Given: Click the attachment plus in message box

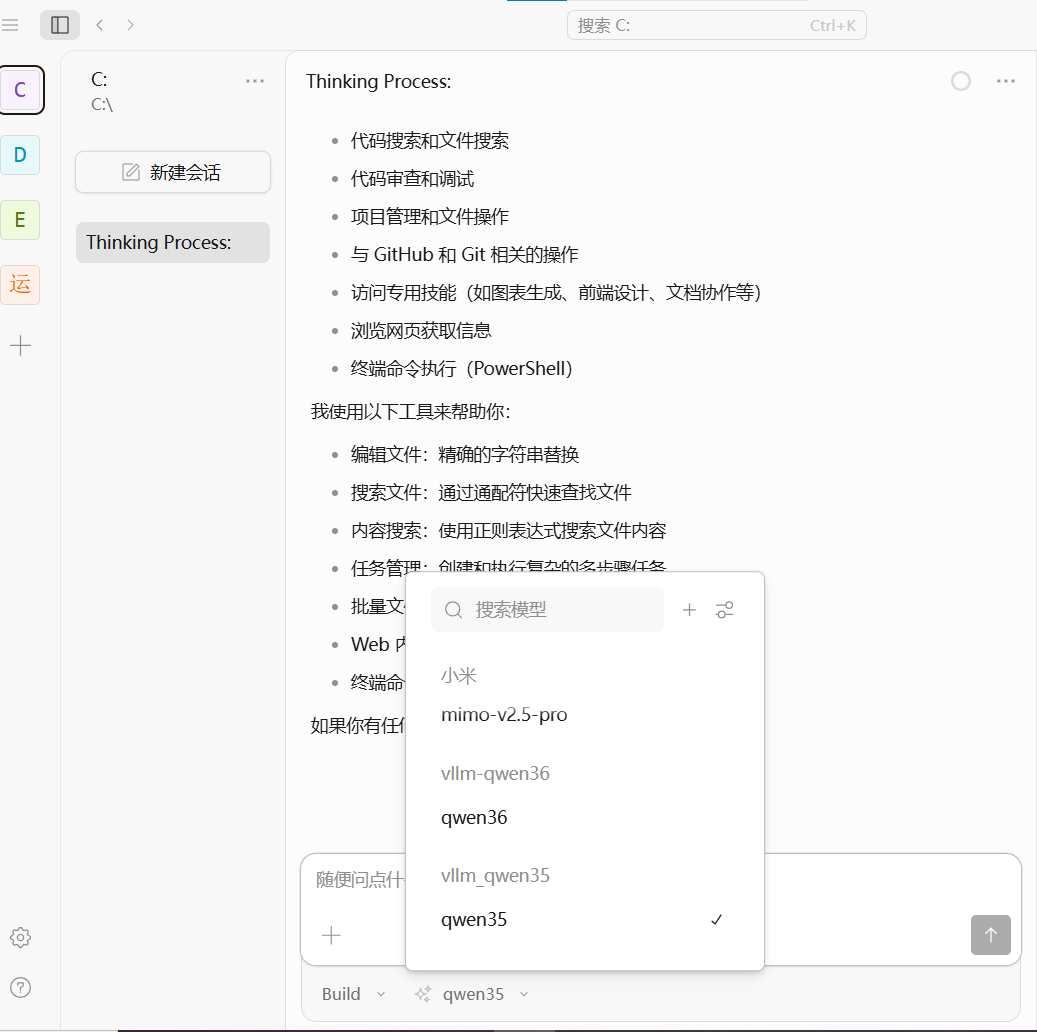Looking at the screenshot, I should (331, 935).
